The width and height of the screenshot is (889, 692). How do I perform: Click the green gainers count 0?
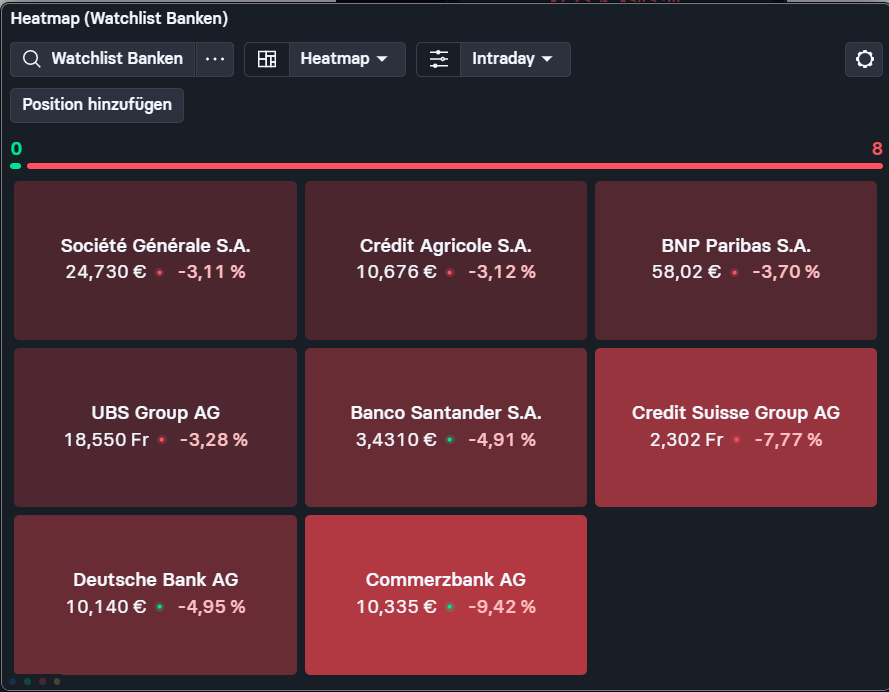(x=16, y=149)
